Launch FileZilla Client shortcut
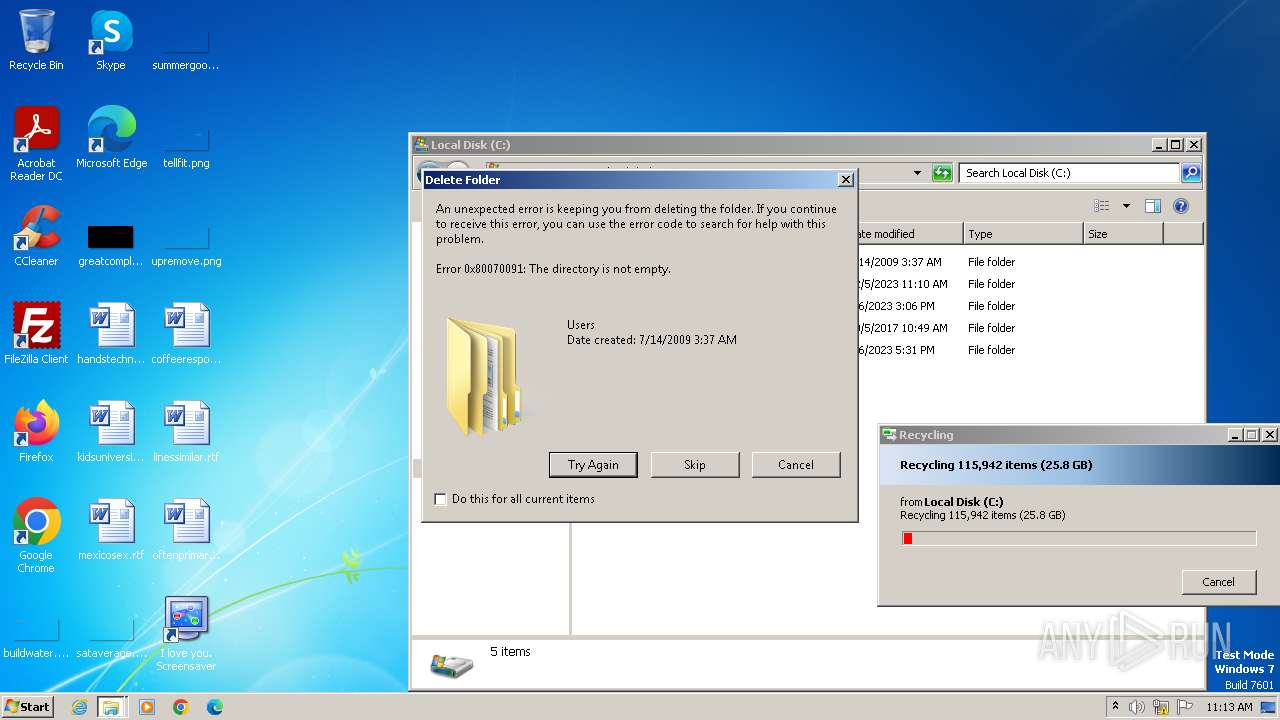 point(36,334)
